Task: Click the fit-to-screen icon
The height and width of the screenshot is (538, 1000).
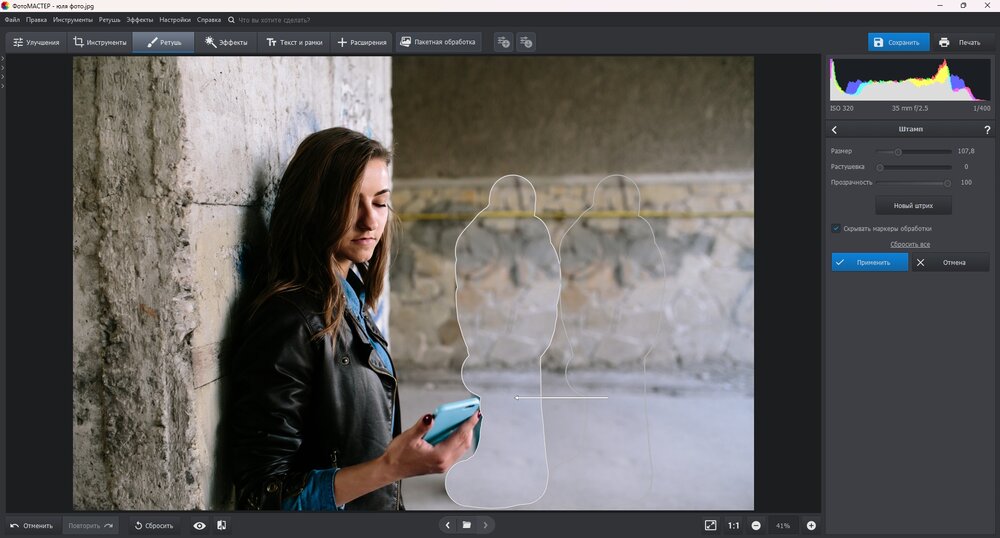Action: coord(710,525)
